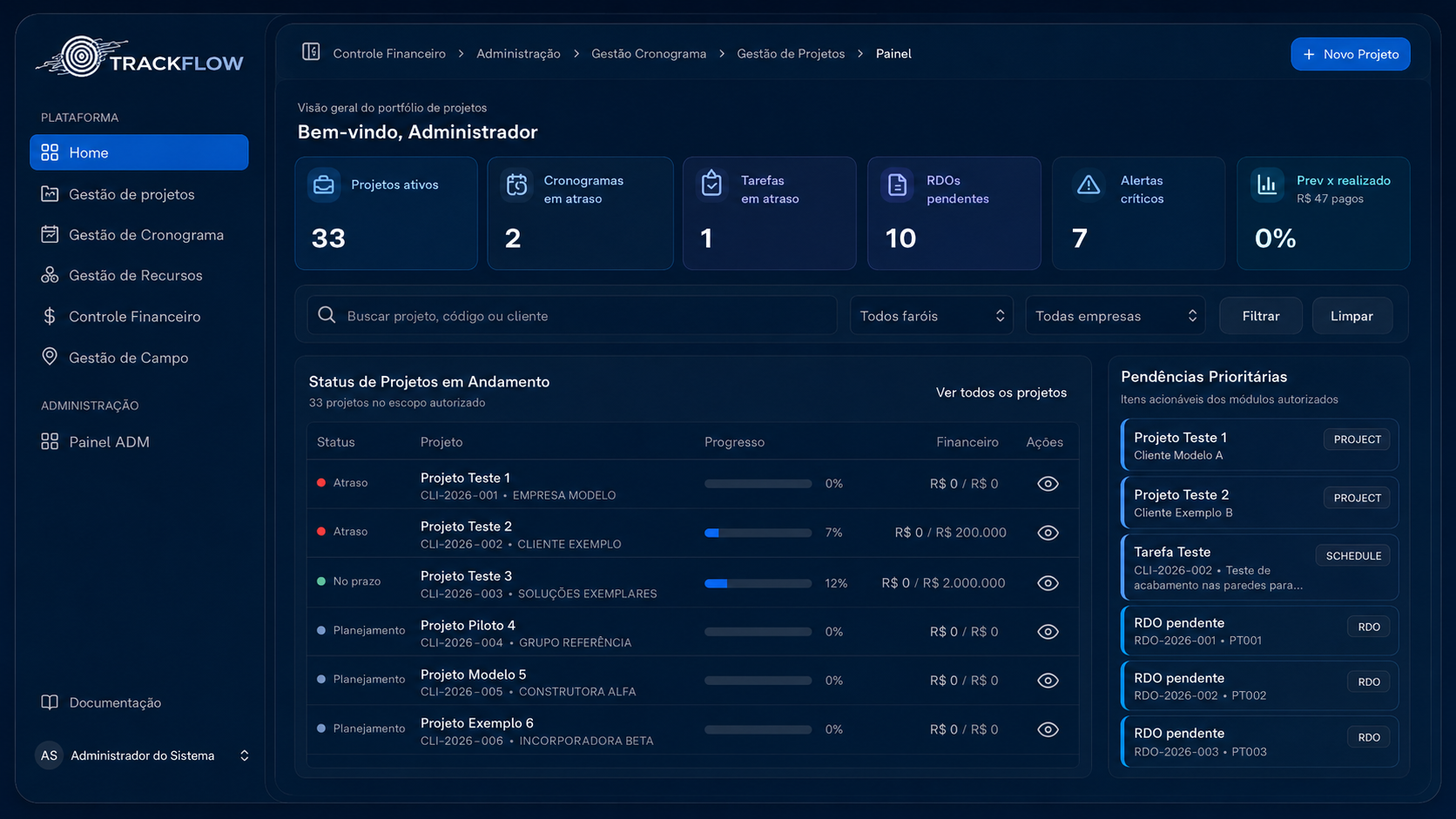
Task: Go to Administração breadcrumb
Action: (x=518, y=53)
